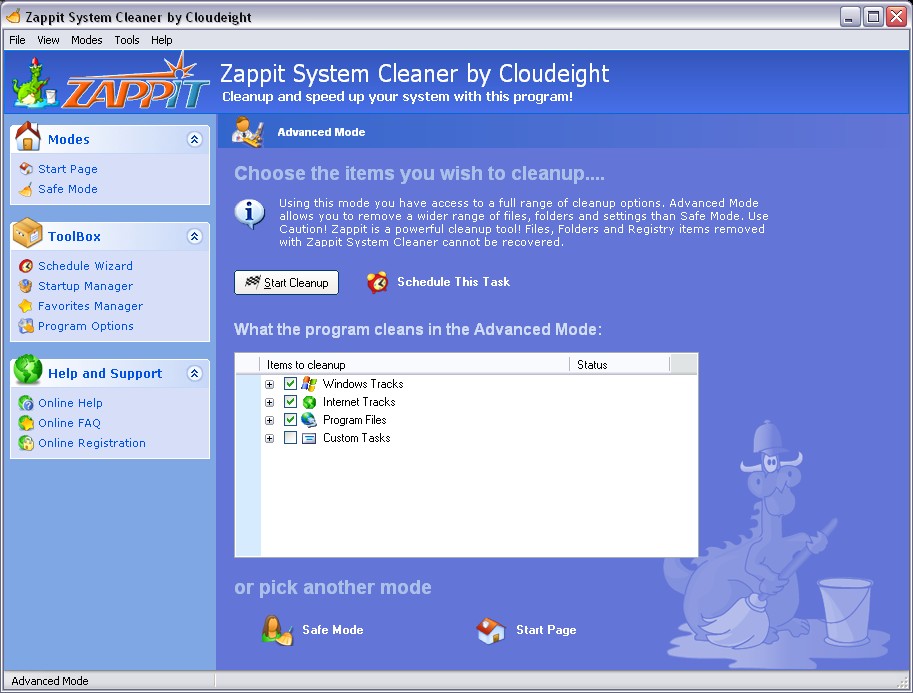
Task: Click the Safe Mode text at bottom
Action: tap(332, 630)
